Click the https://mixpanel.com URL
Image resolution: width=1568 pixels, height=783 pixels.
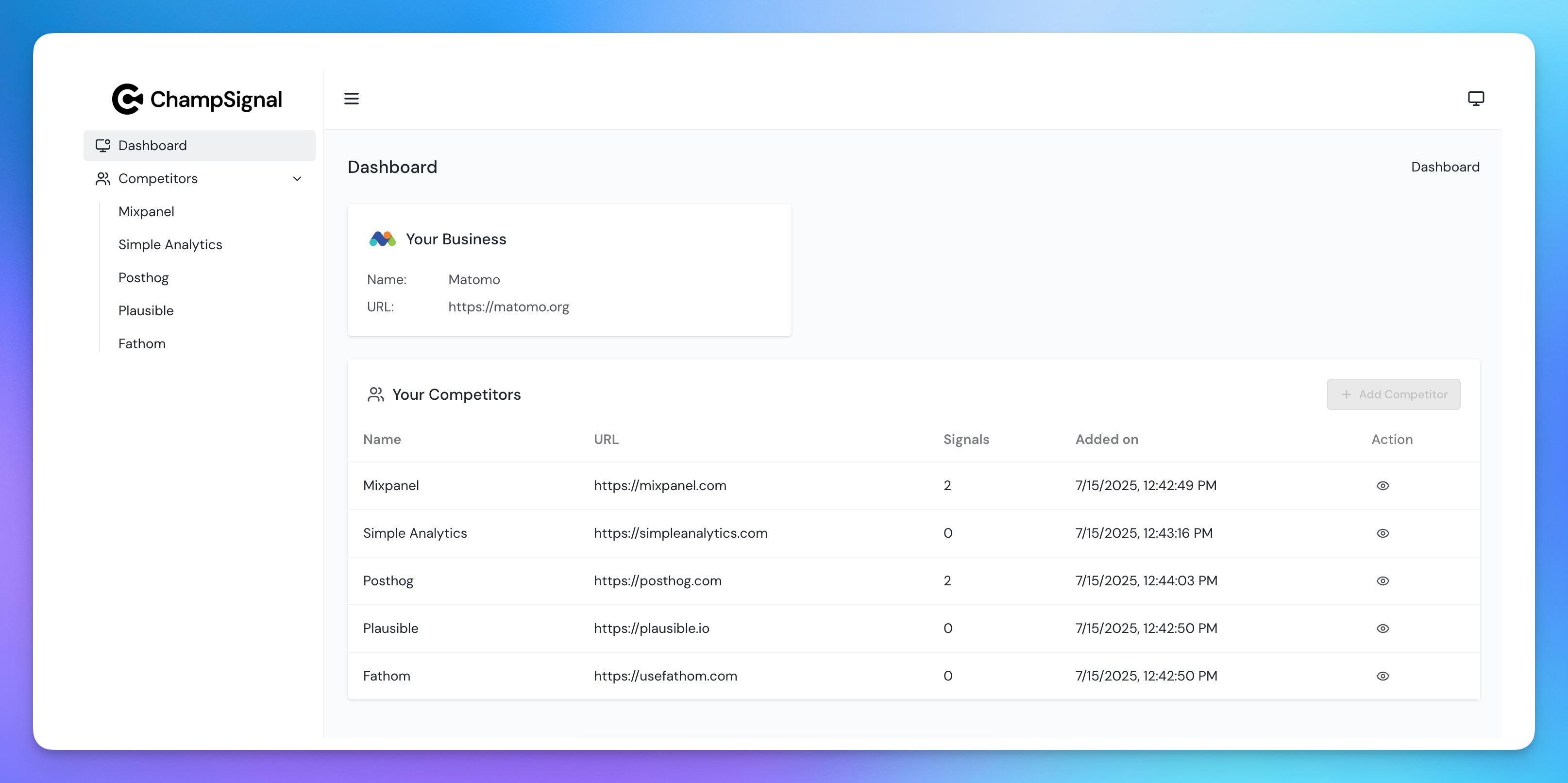click(x=660, y=486)
